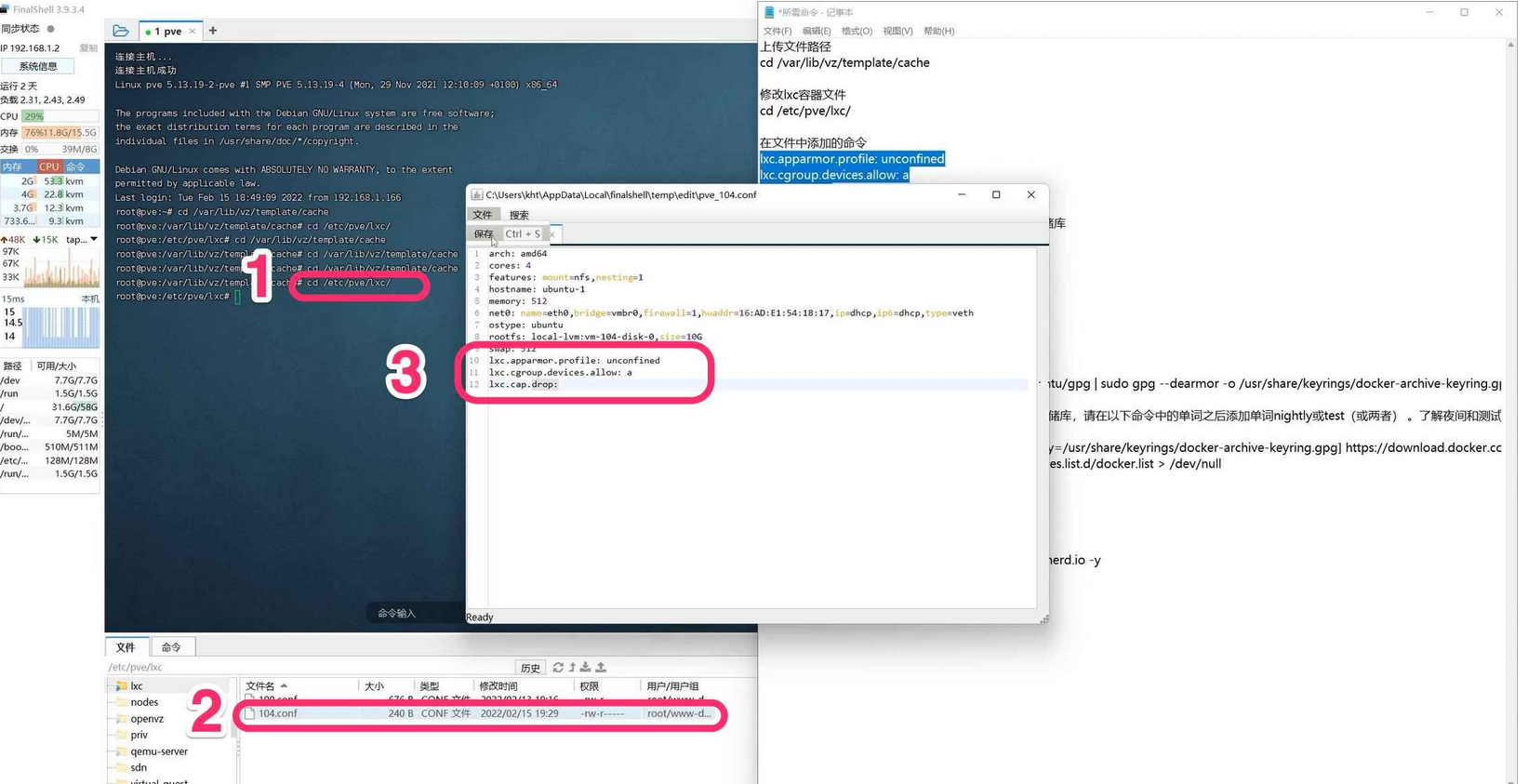Sort processes by 内存 column header
Viewport: 1528px width, 784px height.
click(x=13, y=166)
